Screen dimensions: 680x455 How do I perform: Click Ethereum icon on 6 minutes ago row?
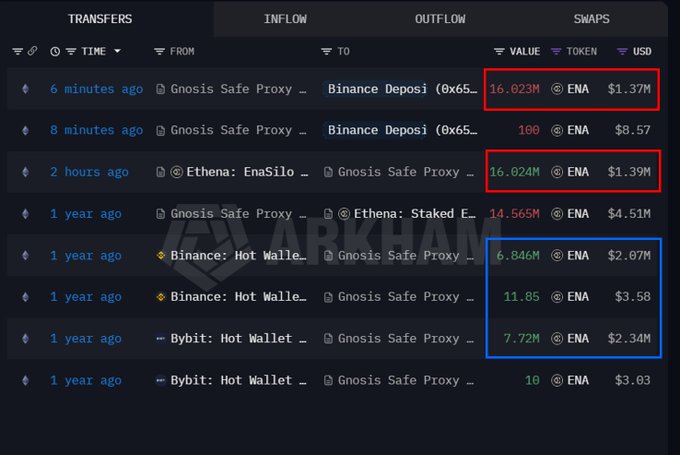coord(26,89)
